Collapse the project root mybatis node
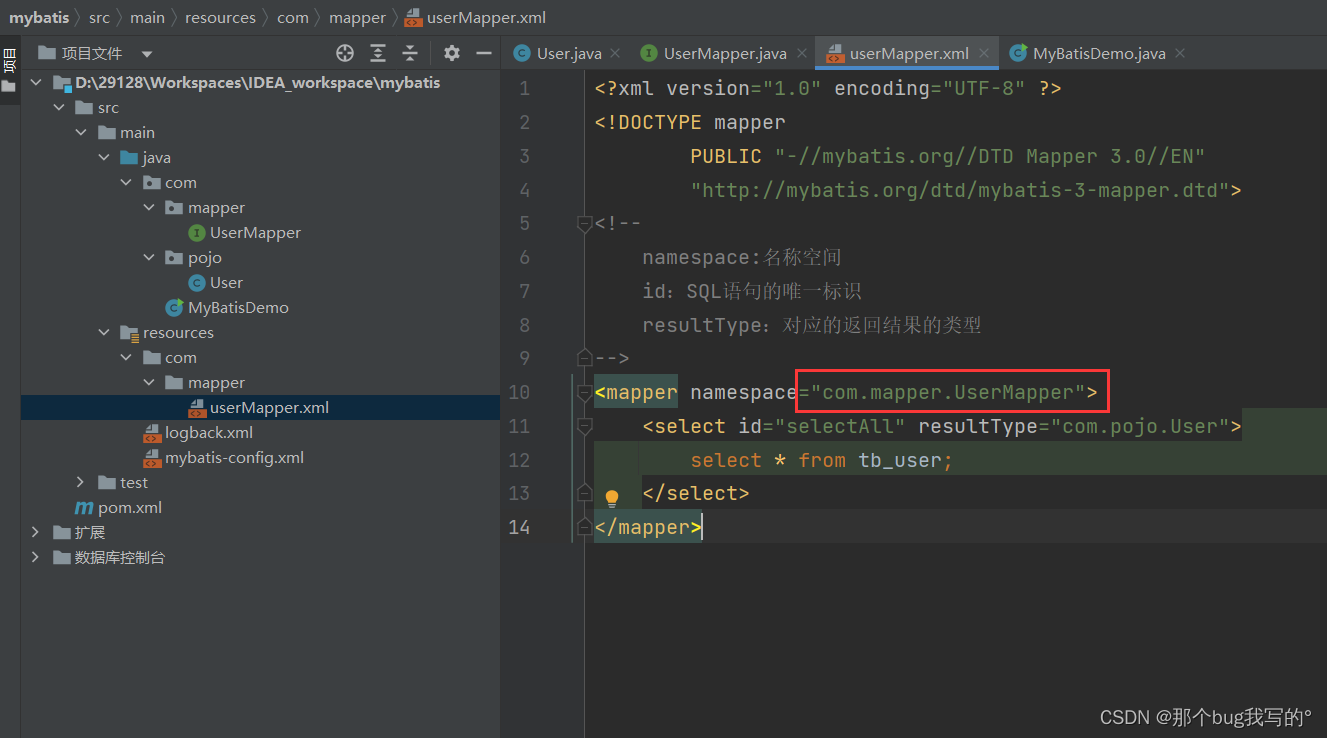 tap(37, 83)
